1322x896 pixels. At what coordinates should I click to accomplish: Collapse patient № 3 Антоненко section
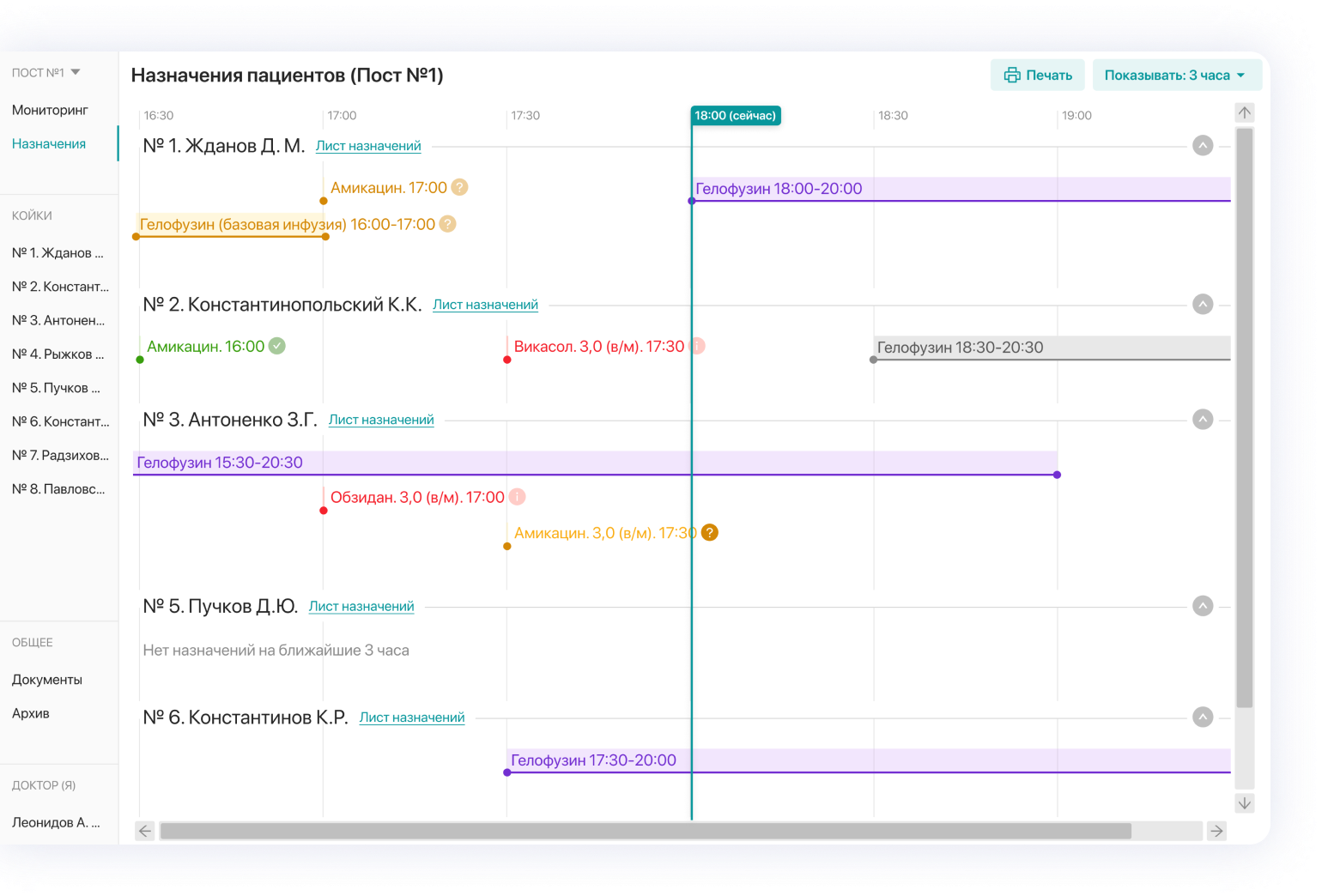pyautogui.click(x=1203, y=420)
